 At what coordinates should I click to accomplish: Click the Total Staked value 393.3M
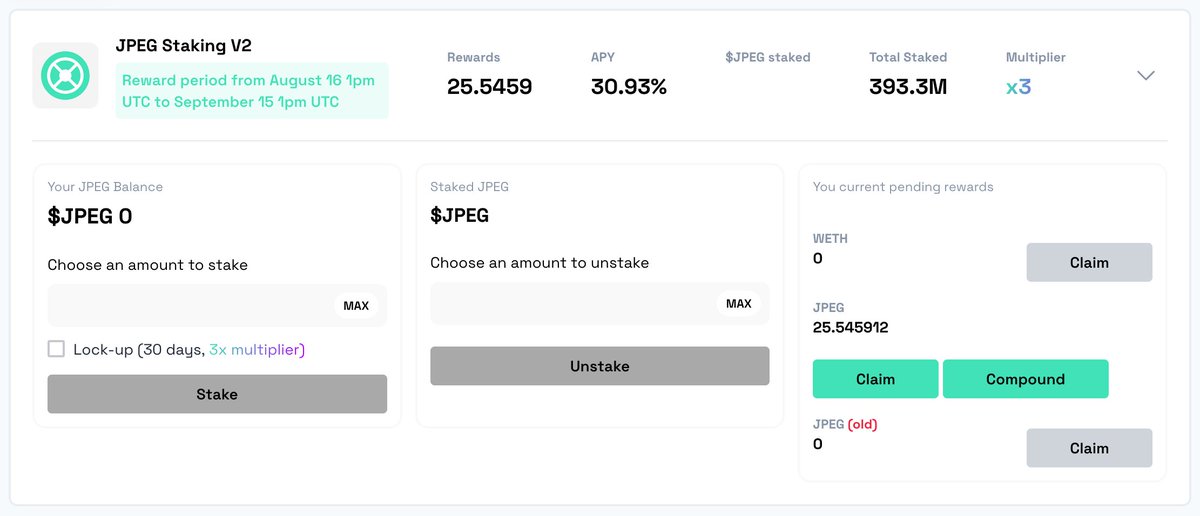coord(909,87)
